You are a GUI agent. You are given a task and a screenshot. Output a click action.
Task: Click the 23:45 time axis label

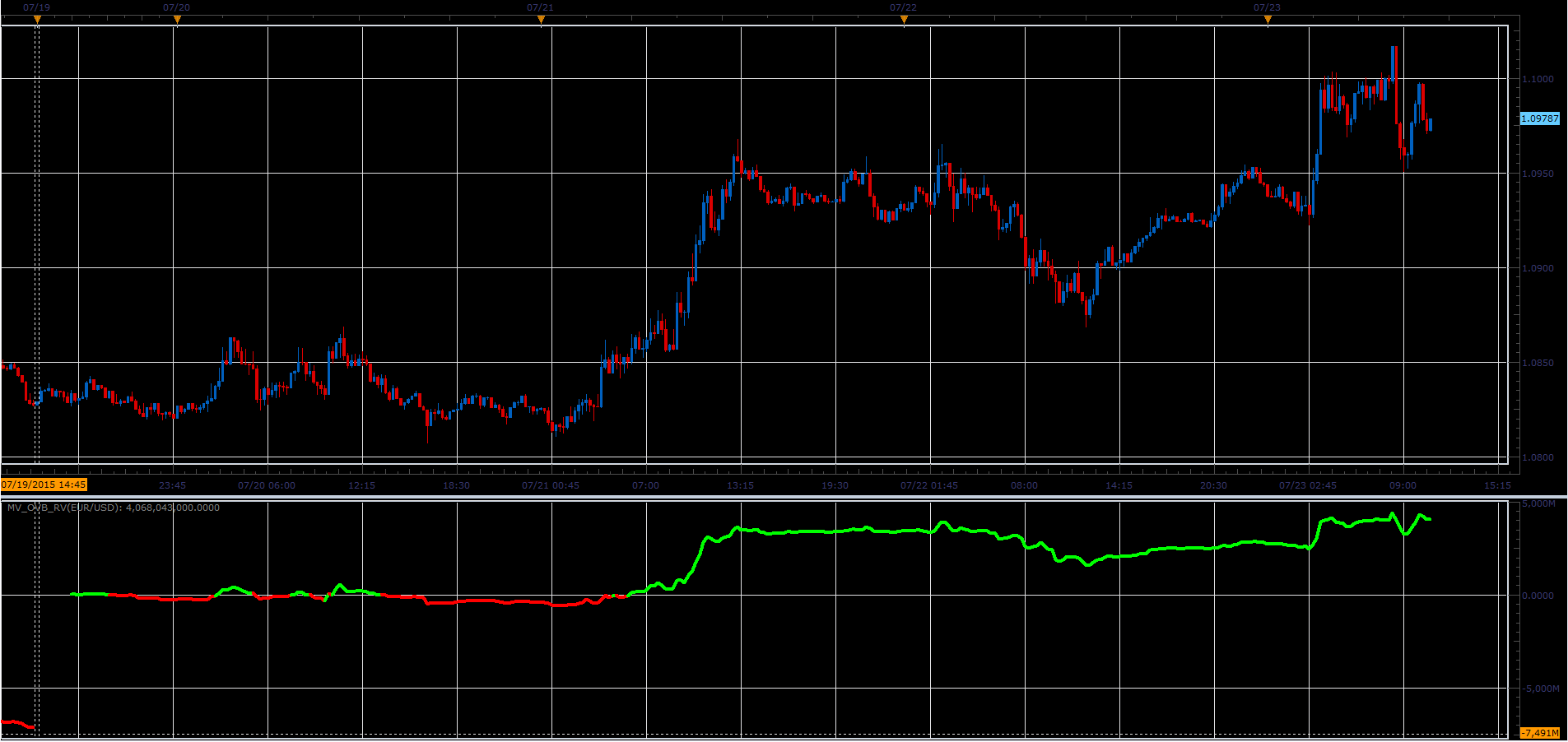(173, 485)
